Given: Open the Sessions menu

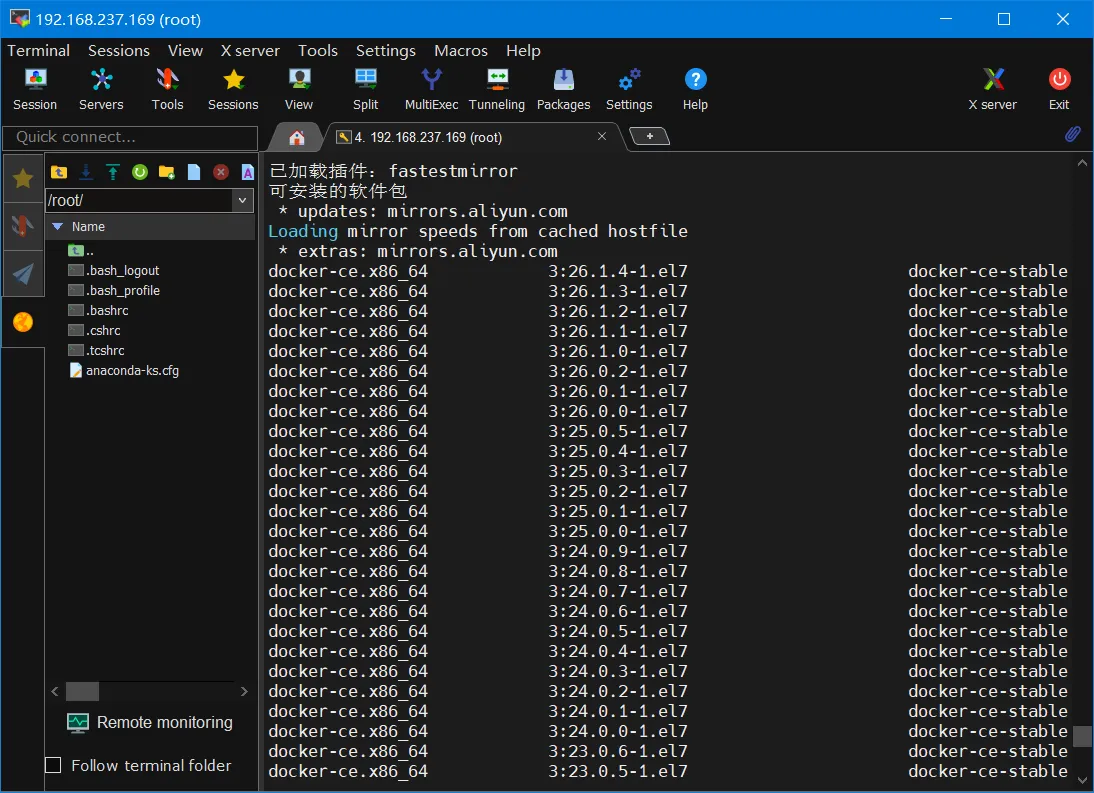Looking at the screenshot, I should click(x=119, y=50).
